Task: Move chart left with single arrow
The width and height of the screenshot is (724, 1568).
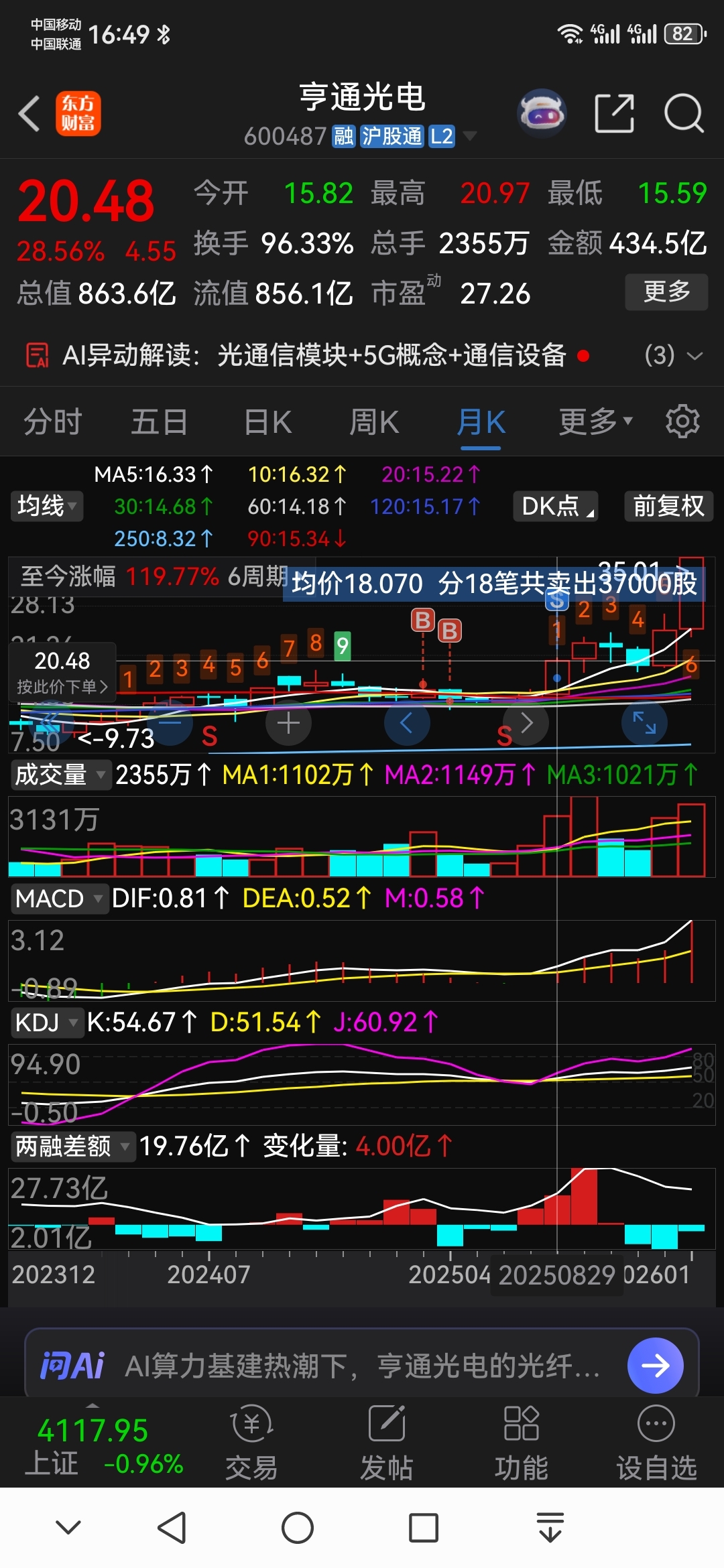Action: click(406, 723)
